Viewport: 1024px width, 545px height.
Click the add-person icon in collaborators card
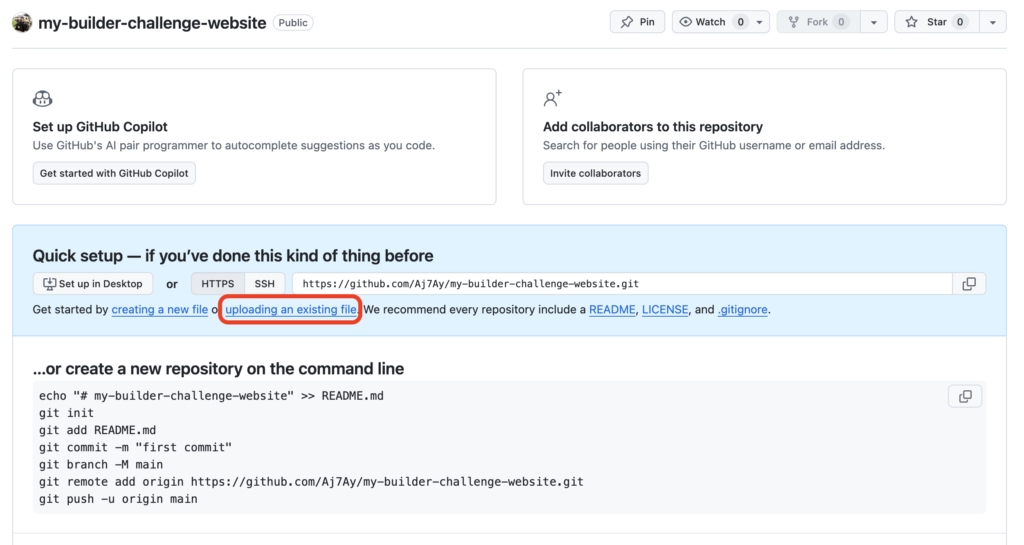pos(552,99)
